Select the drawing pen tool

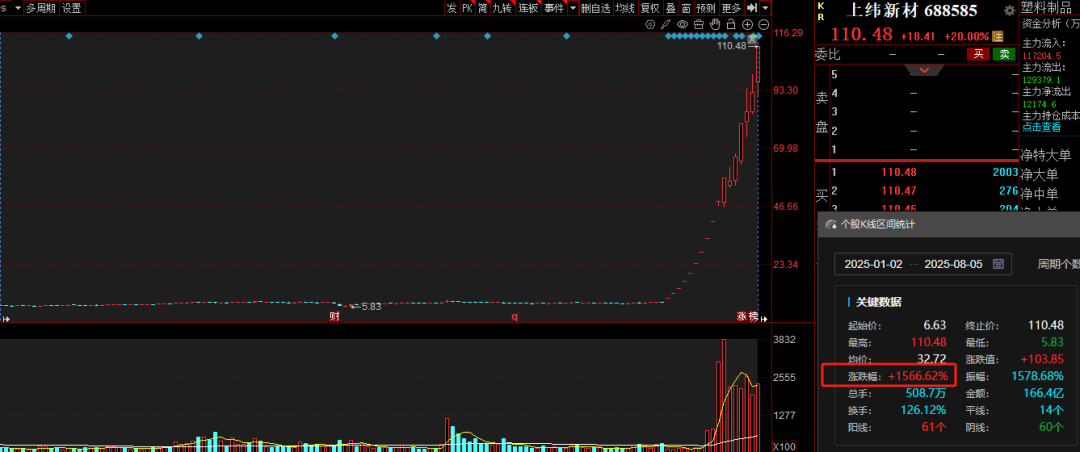665,24
